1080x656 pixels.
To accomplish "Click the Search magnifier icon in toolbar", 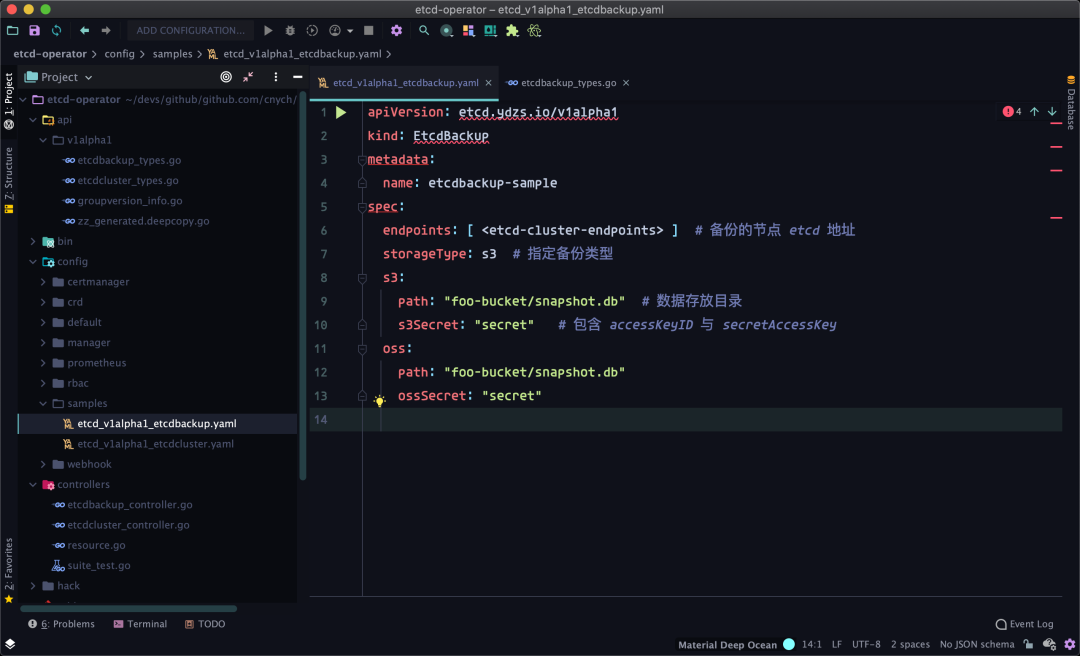I will (424, 31).
